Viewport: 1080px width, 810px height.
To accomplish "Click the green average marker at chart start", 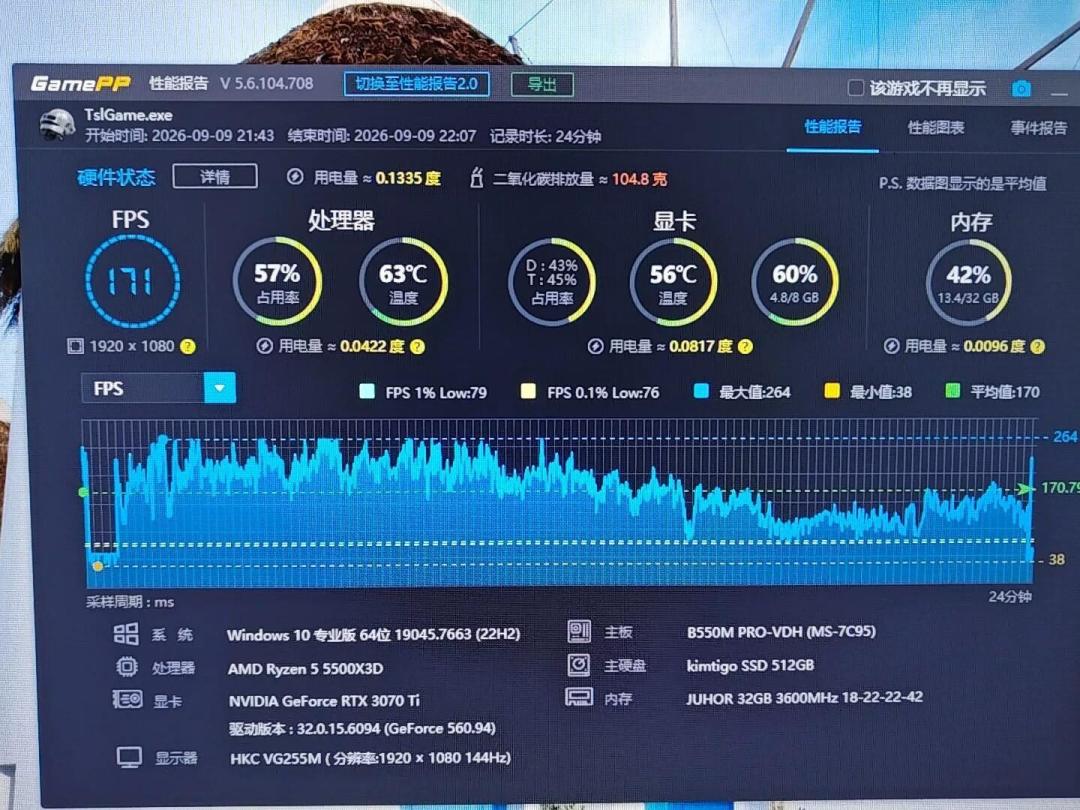I will pyautogui.click(x=83, y=492).
